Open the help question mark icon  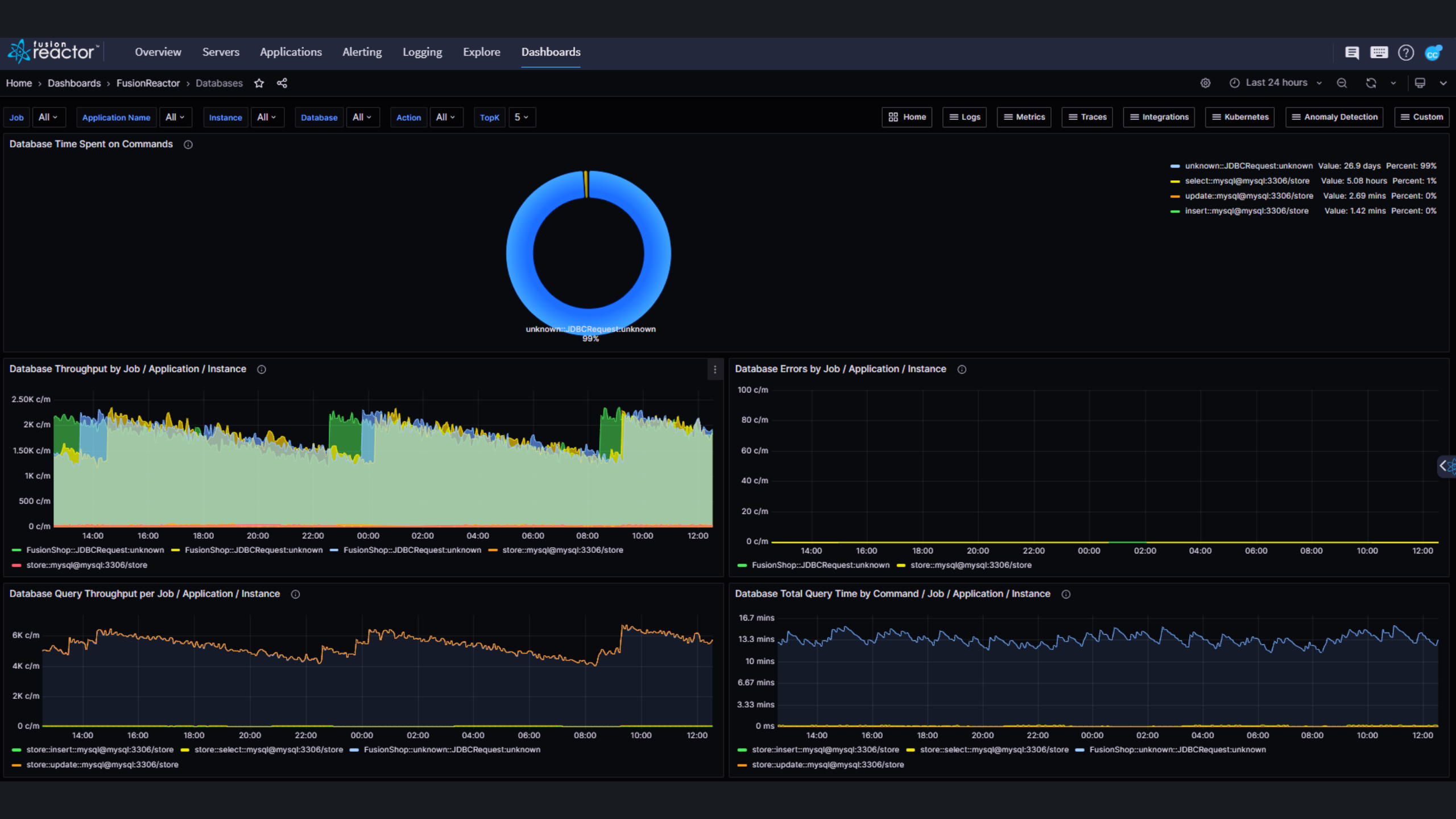tap(1406, 52)
